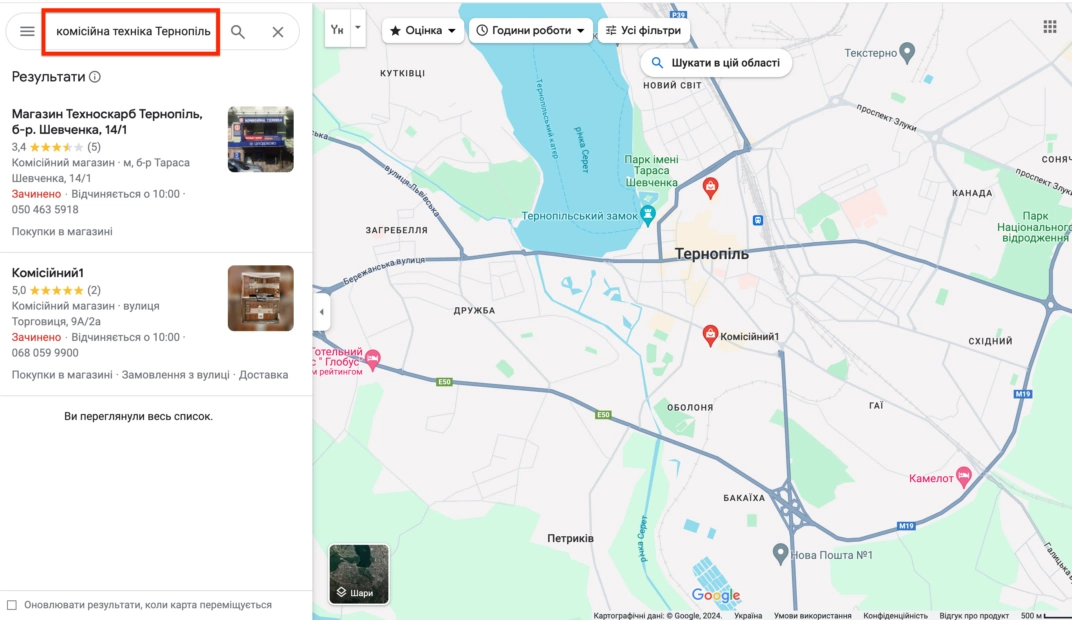Open the Шари layers thumbnail

tap(359, 574)
